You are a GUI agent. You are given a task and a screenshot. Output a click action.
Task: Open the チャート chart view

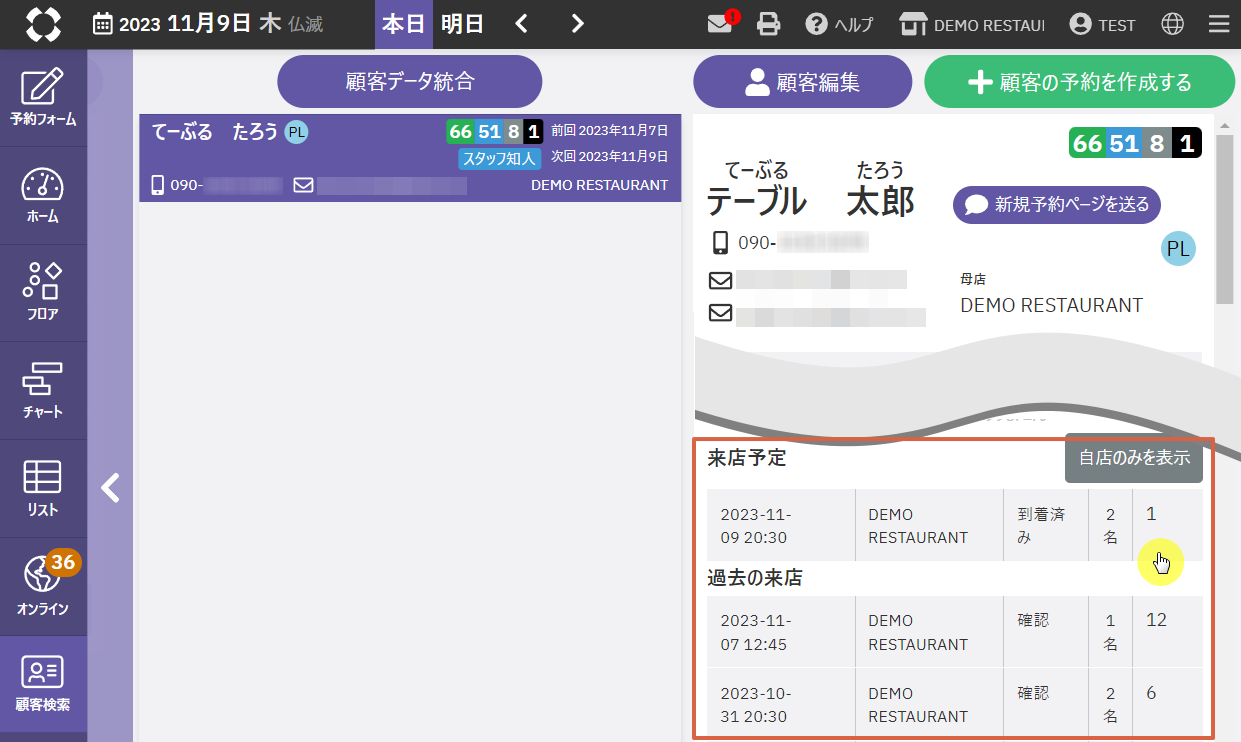pos(43,391)
